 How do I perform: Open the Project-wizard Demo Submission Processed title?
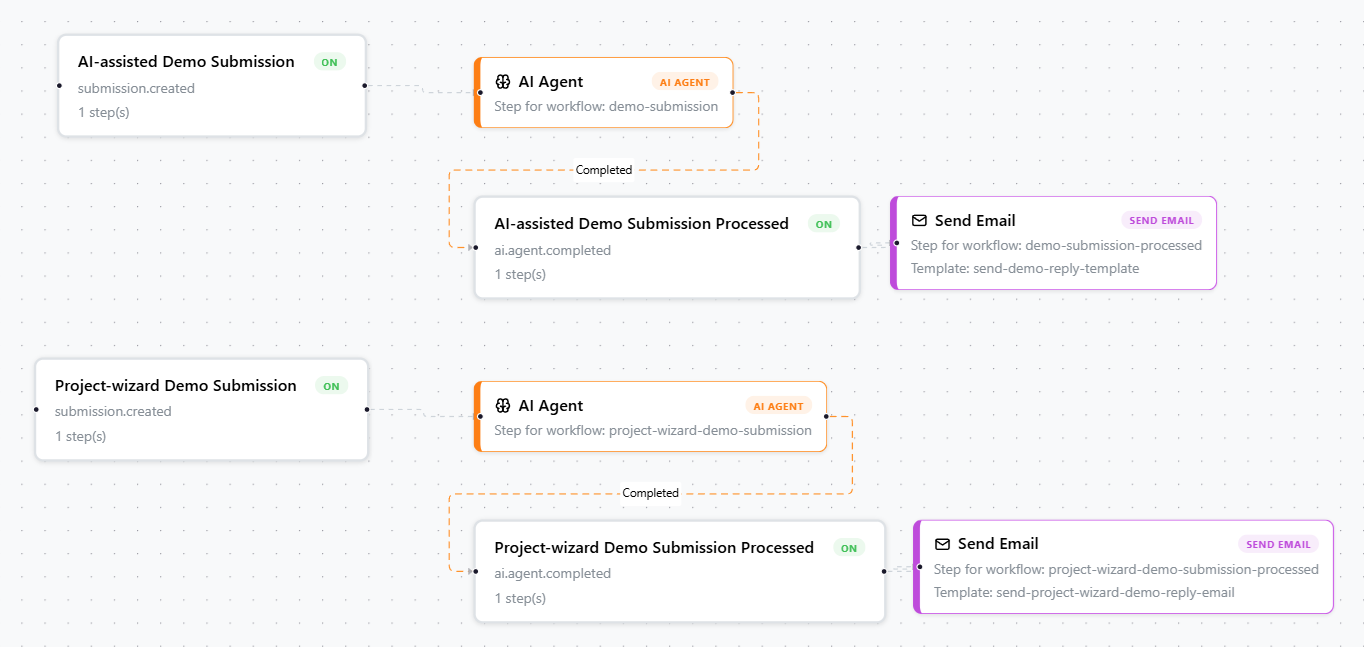(x=654, y=548)
